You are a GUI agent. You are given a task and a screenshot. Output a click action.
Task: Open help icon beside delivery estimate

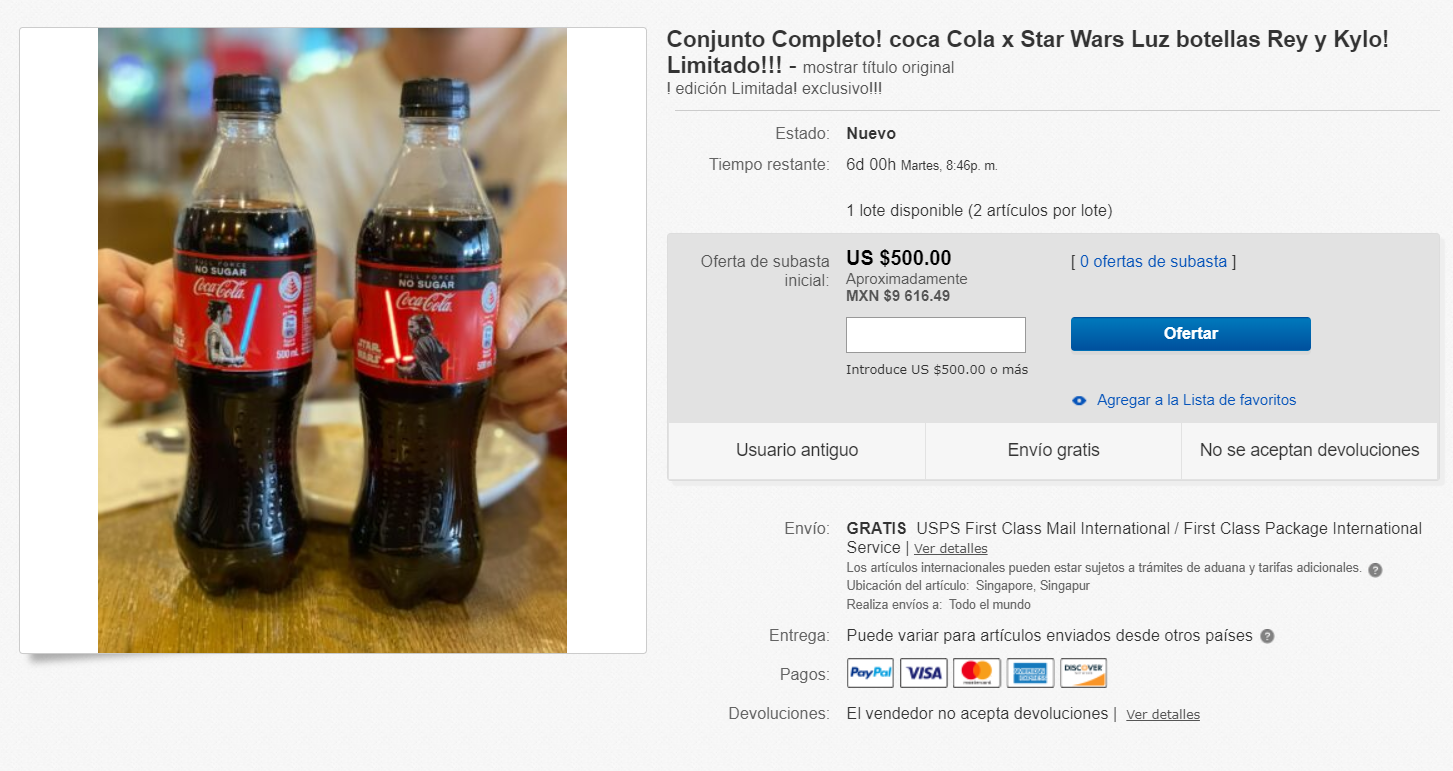[x=1267, y=636]
